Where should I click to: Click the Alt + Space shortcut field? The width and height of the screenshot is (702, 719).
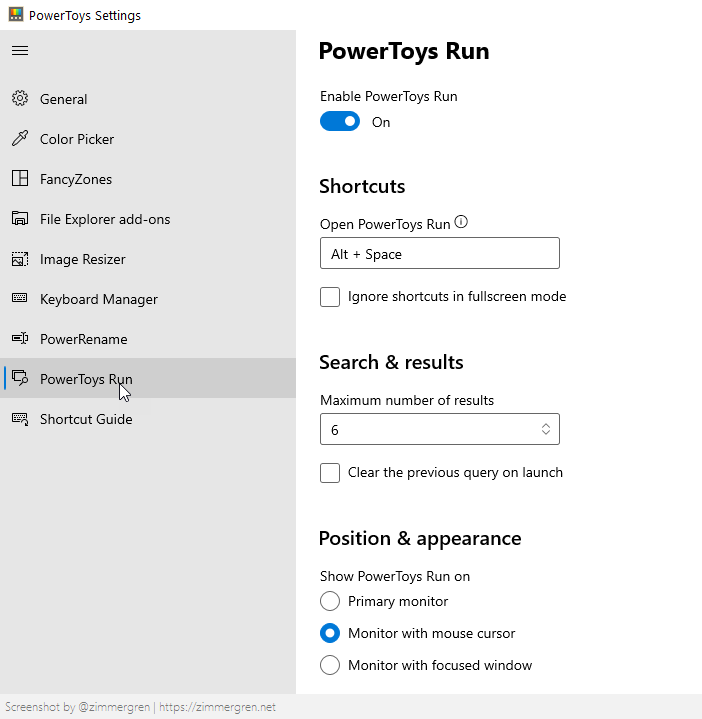click(440, 253)
